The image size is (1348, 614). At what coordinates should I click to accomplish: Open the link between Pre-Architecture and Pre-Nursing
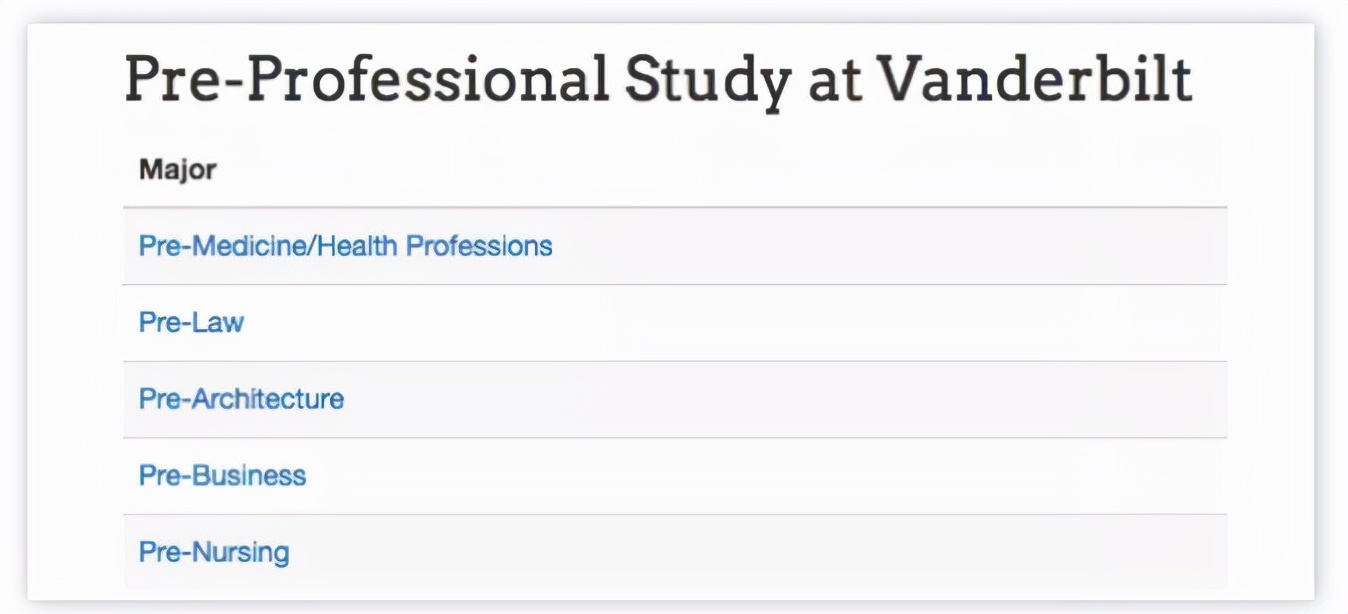(222, 475)
